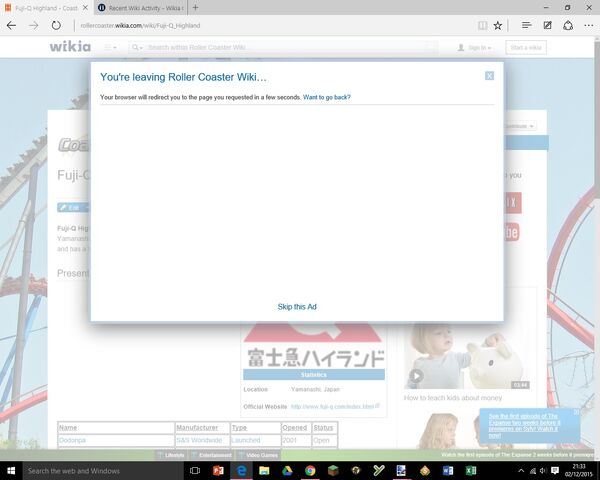Open the Dodonpa coaster link
Screen dimensions: 600x480
tap(72, 440)
